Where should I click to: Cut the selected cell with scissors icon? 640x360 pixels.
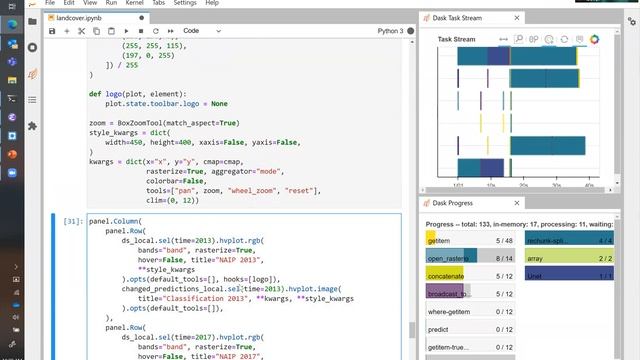[x=81, y=31]
